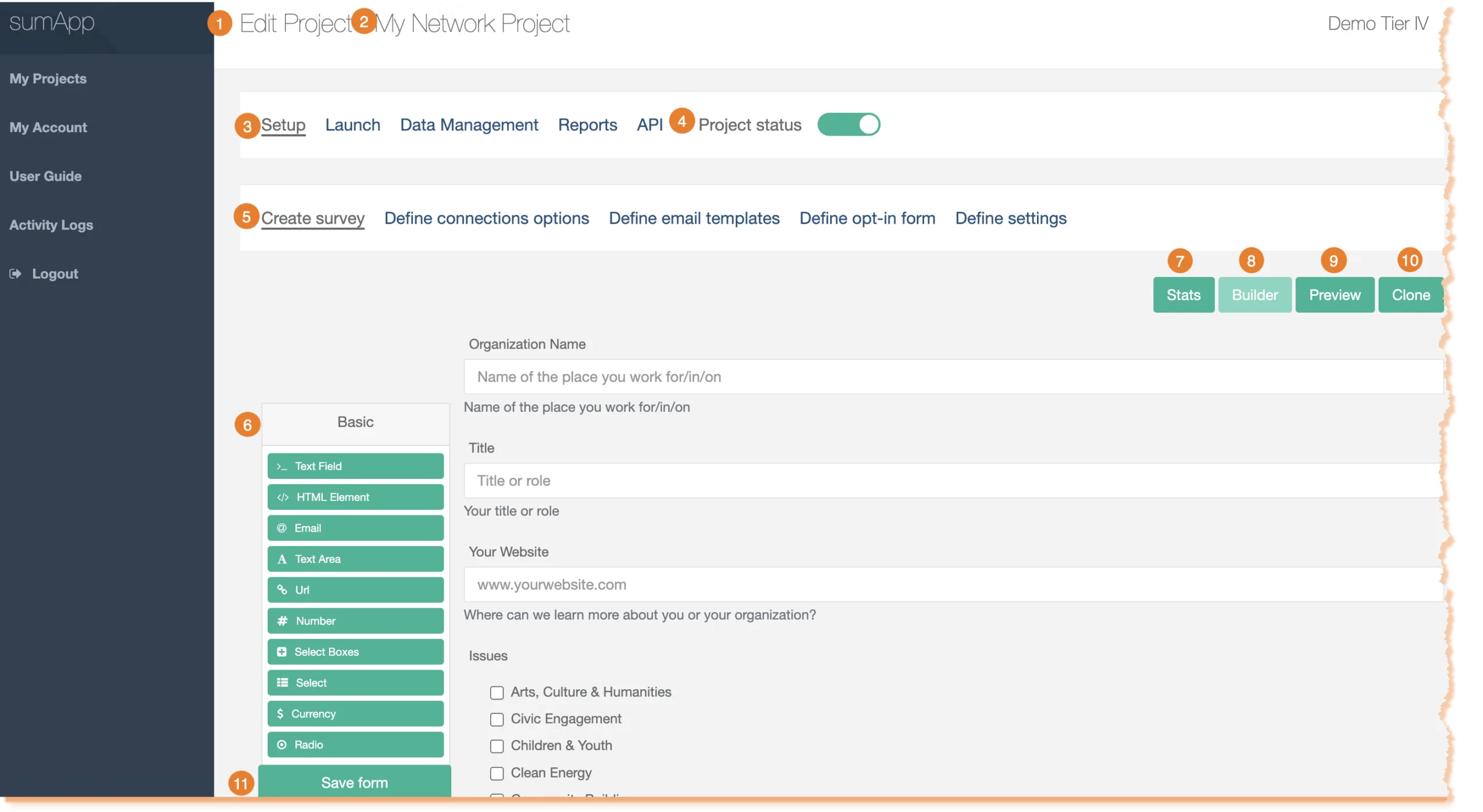The image size is (1483, 812).
Task: Click the sumApp logo
Action: (52, 22)
